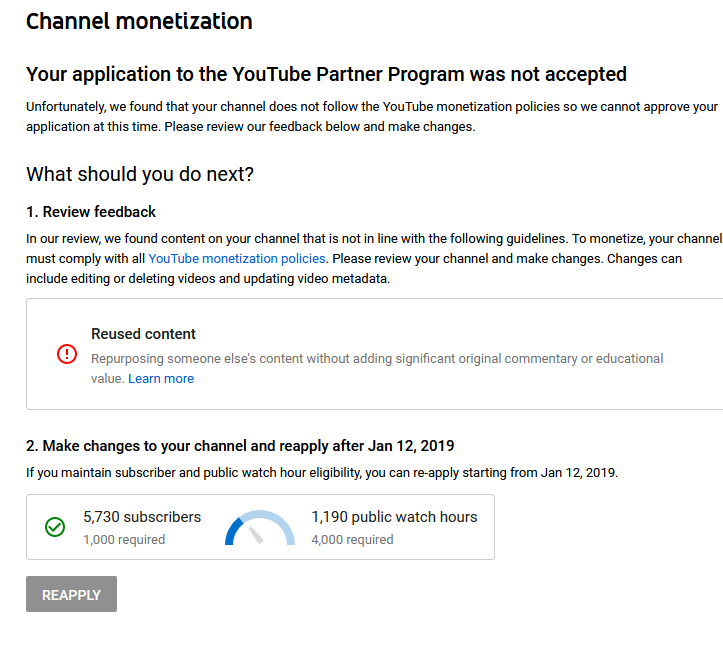Select the 1. Review feedback heading
The width and height of the screenshot is (723, 646).
pos(91,212)
